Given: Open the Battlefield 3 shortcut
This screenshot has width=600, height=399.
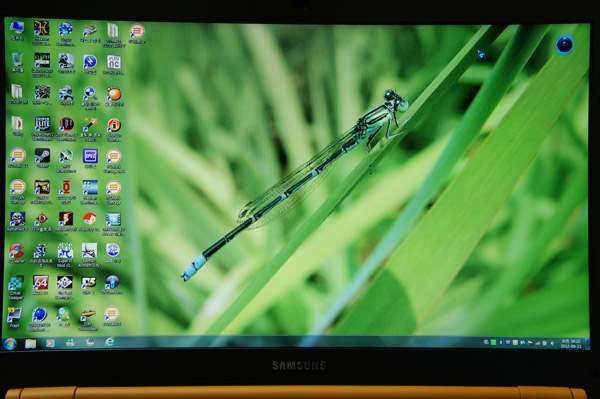Looking at the screenshot, I should click(17, 222).
